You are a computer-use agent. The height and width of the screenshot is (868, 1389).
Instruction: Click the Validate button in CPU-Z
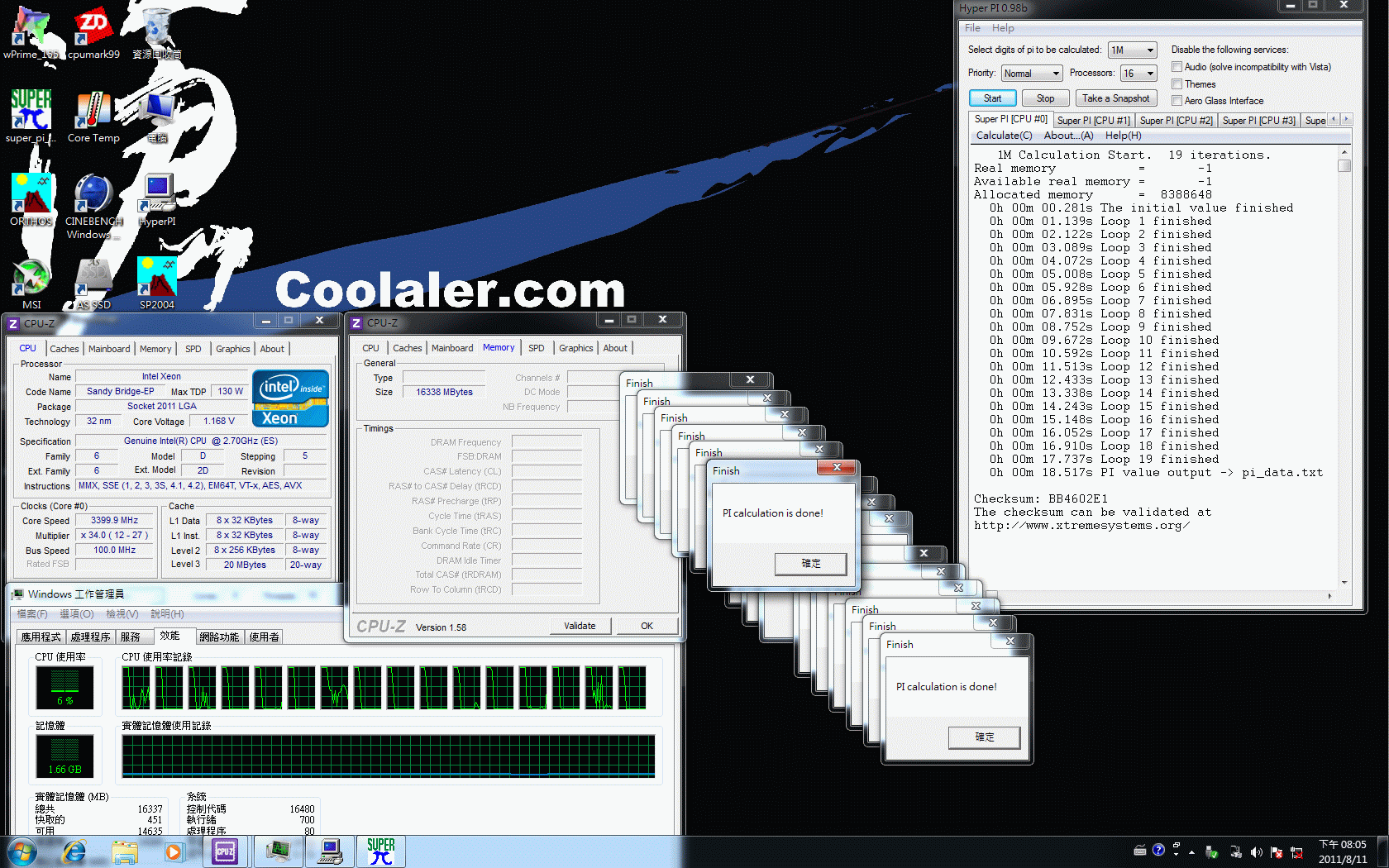[x=580, y=626]
